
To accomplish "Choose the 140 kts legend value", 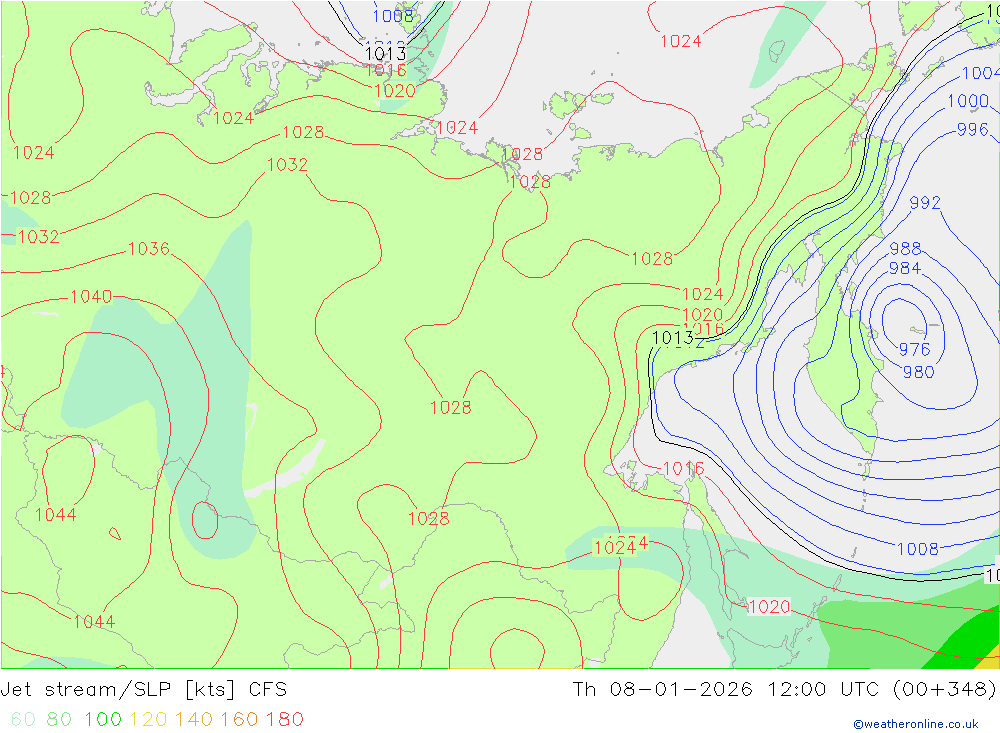I will 194,719.
